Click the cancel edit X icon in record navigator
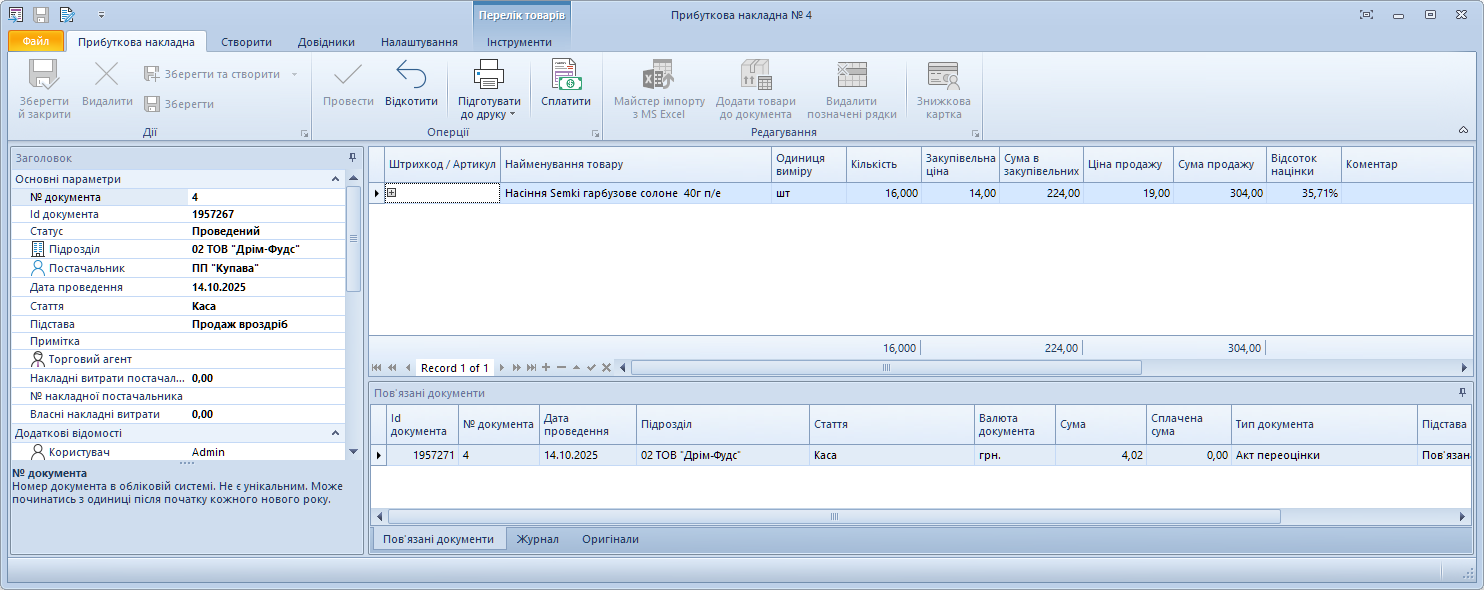The image size is (1484, 590). click(x=606, y=368)
